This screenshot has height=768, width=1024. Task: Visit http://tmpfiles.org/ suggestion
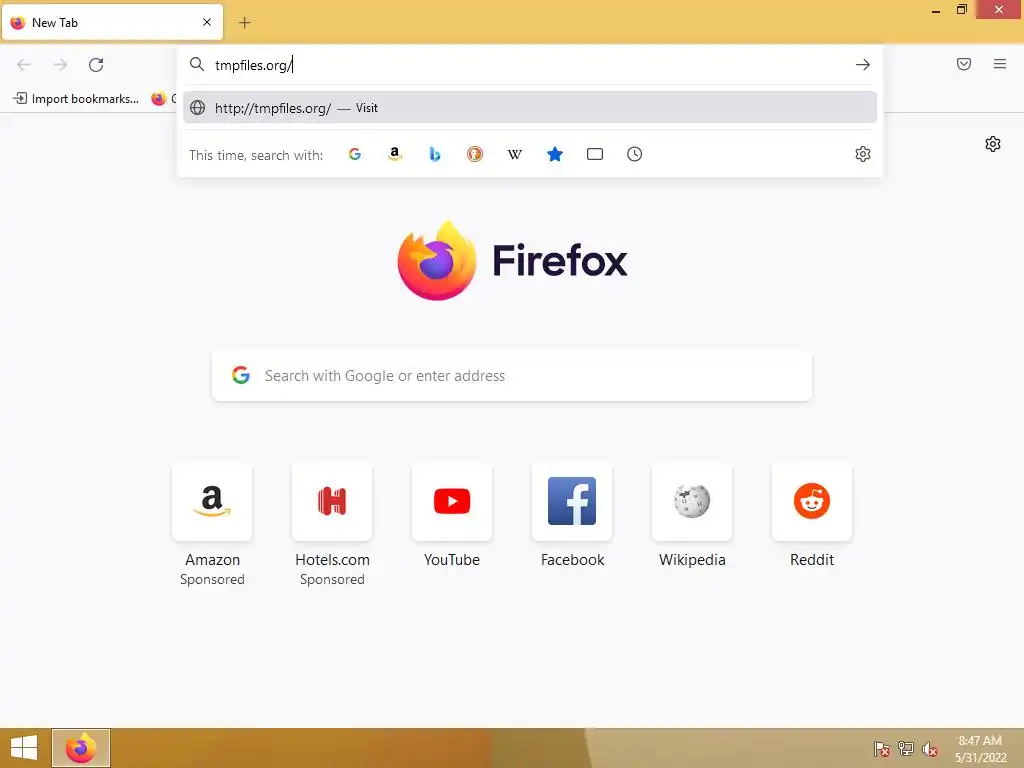pyautogui.click(x=530, y=108)
